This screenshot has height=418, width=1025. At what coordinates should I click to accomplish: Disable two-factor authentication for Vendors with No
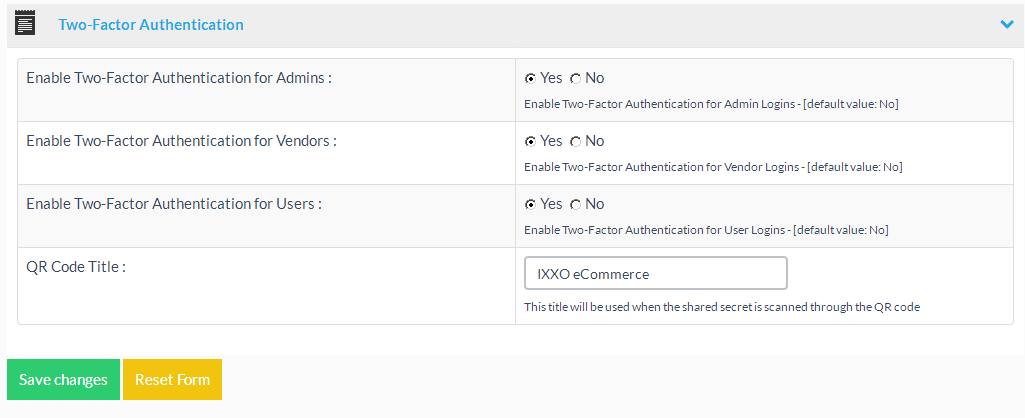click(x=575, y=141)
